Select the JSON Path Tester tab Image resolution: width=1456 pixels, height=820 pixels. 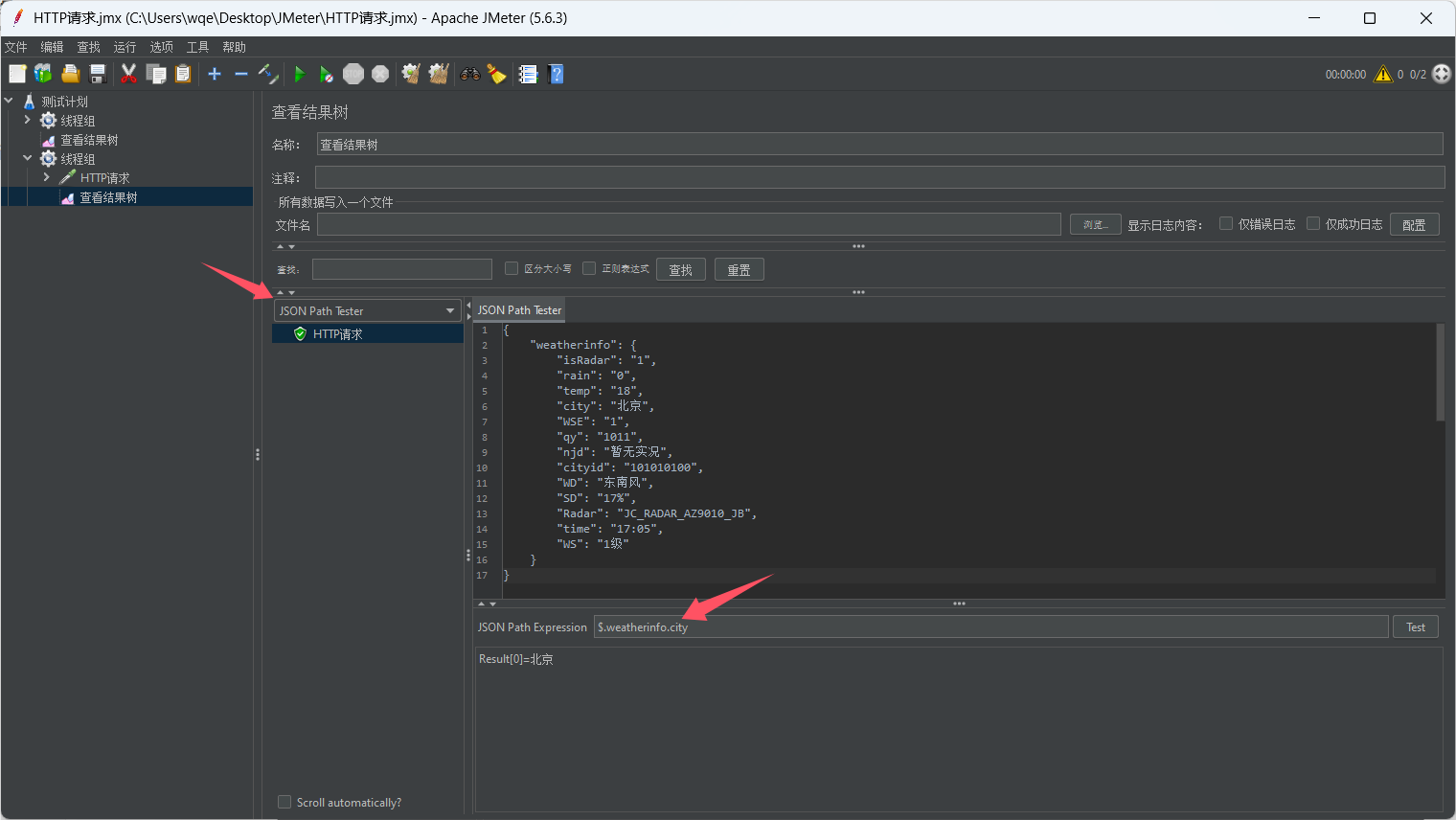click(x=519, y=310)
